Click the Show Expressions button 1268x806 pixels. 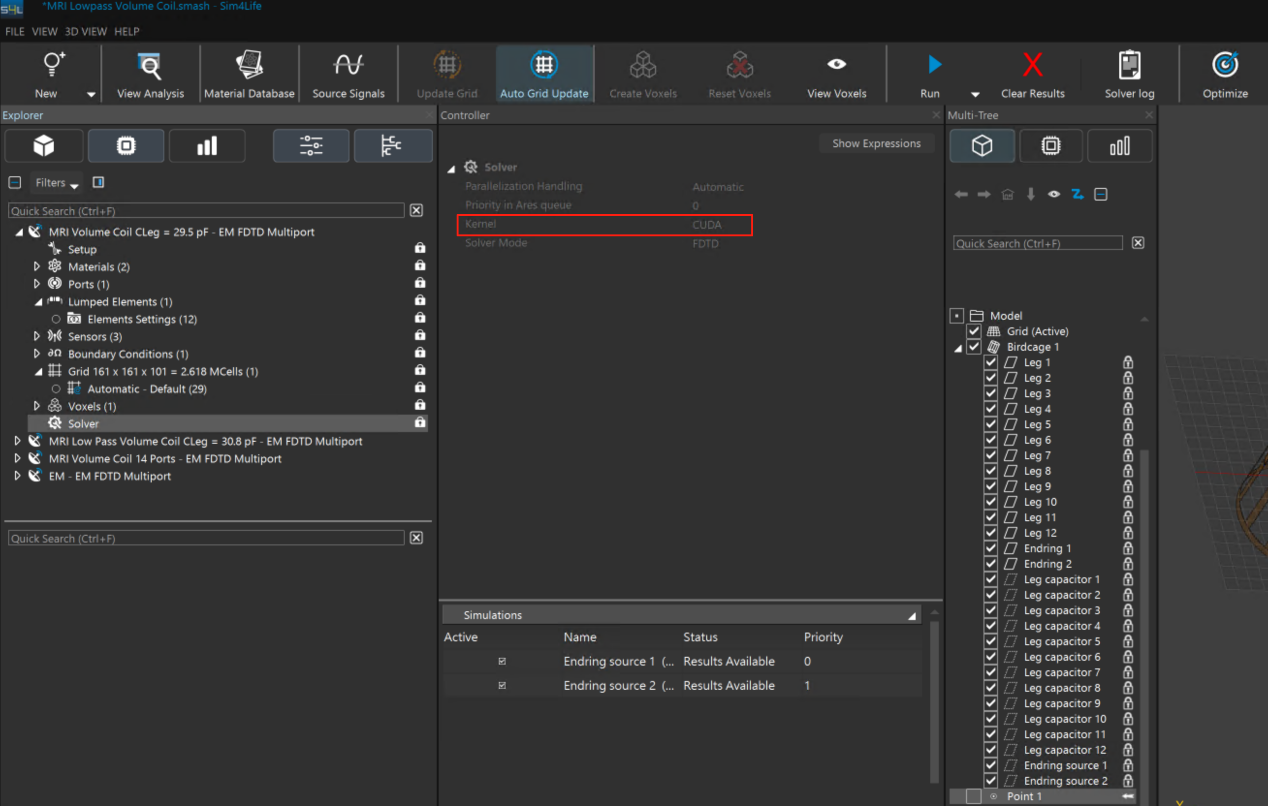click(x=876, y=144)
